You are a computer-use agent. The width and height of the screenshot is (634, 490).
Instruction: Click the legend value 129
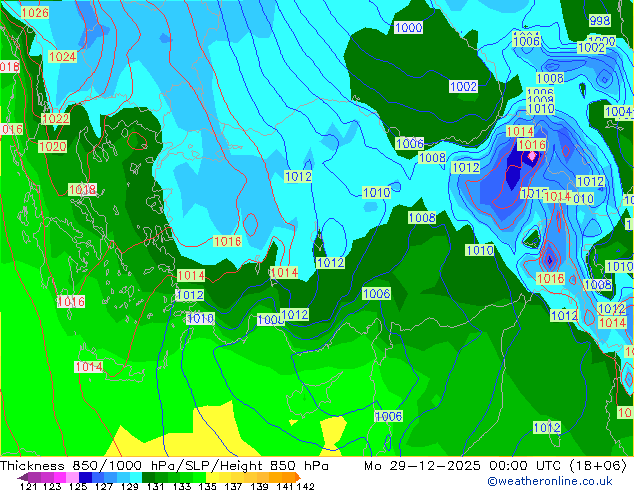[129, 486]
